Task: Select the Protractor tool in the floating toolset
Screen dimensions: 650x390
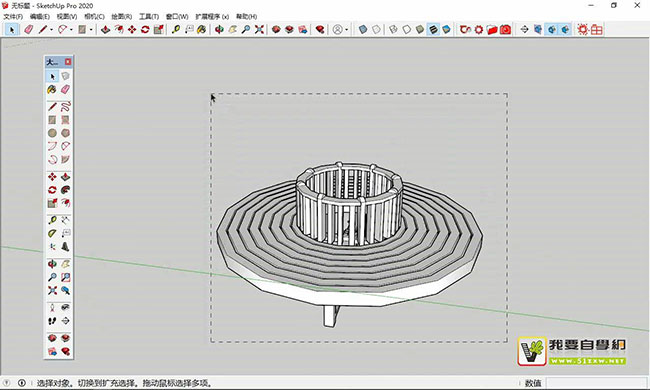Action: tap(52, 233)
